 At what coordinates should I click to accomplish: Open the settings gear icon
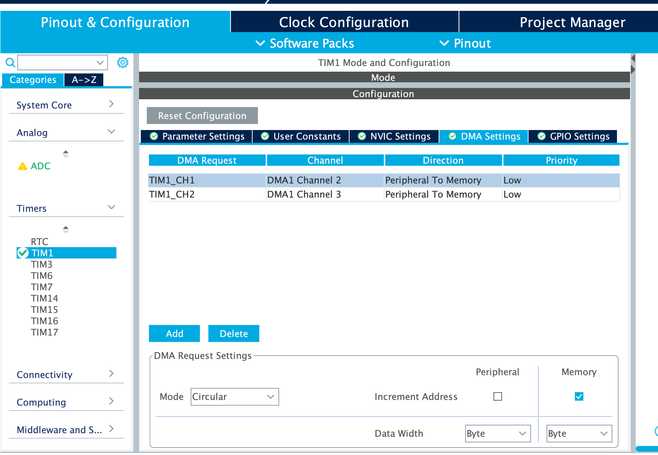click(x=122, y=63)
